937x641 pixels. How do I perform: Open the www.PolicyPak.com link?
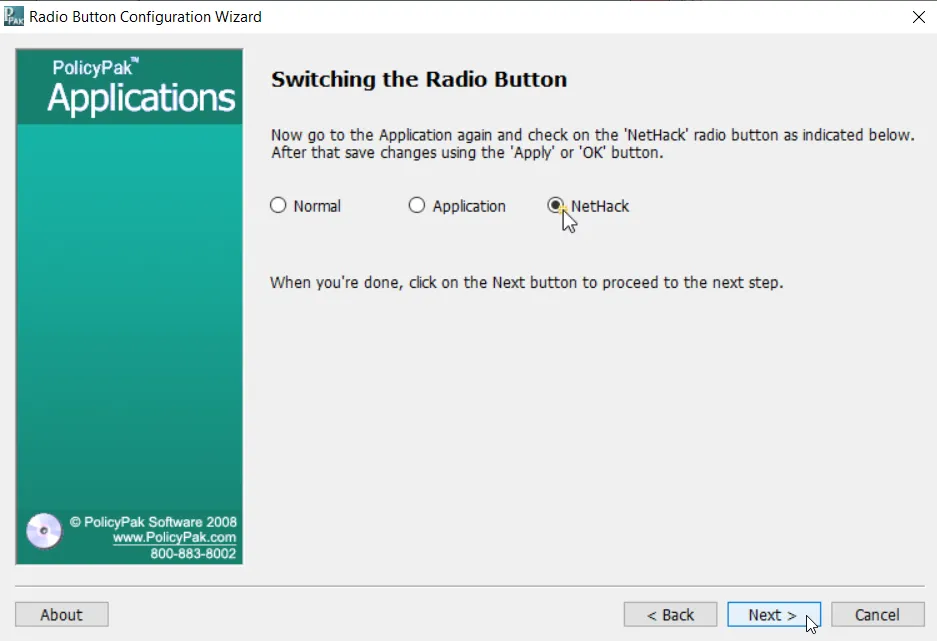(x=174, y=537)
